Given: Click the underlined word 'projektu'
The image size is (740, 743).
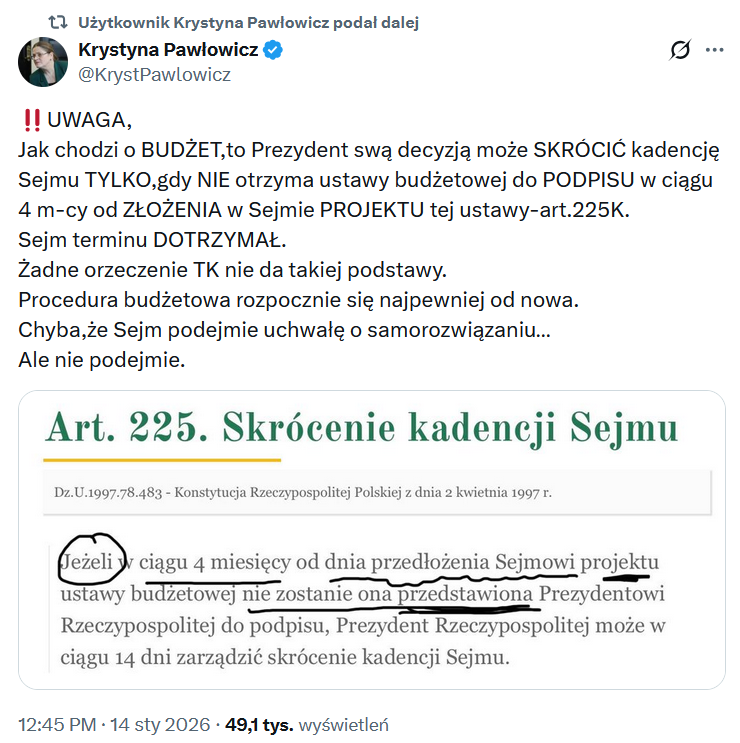Looking at the screenshot, I should point(620,562).
